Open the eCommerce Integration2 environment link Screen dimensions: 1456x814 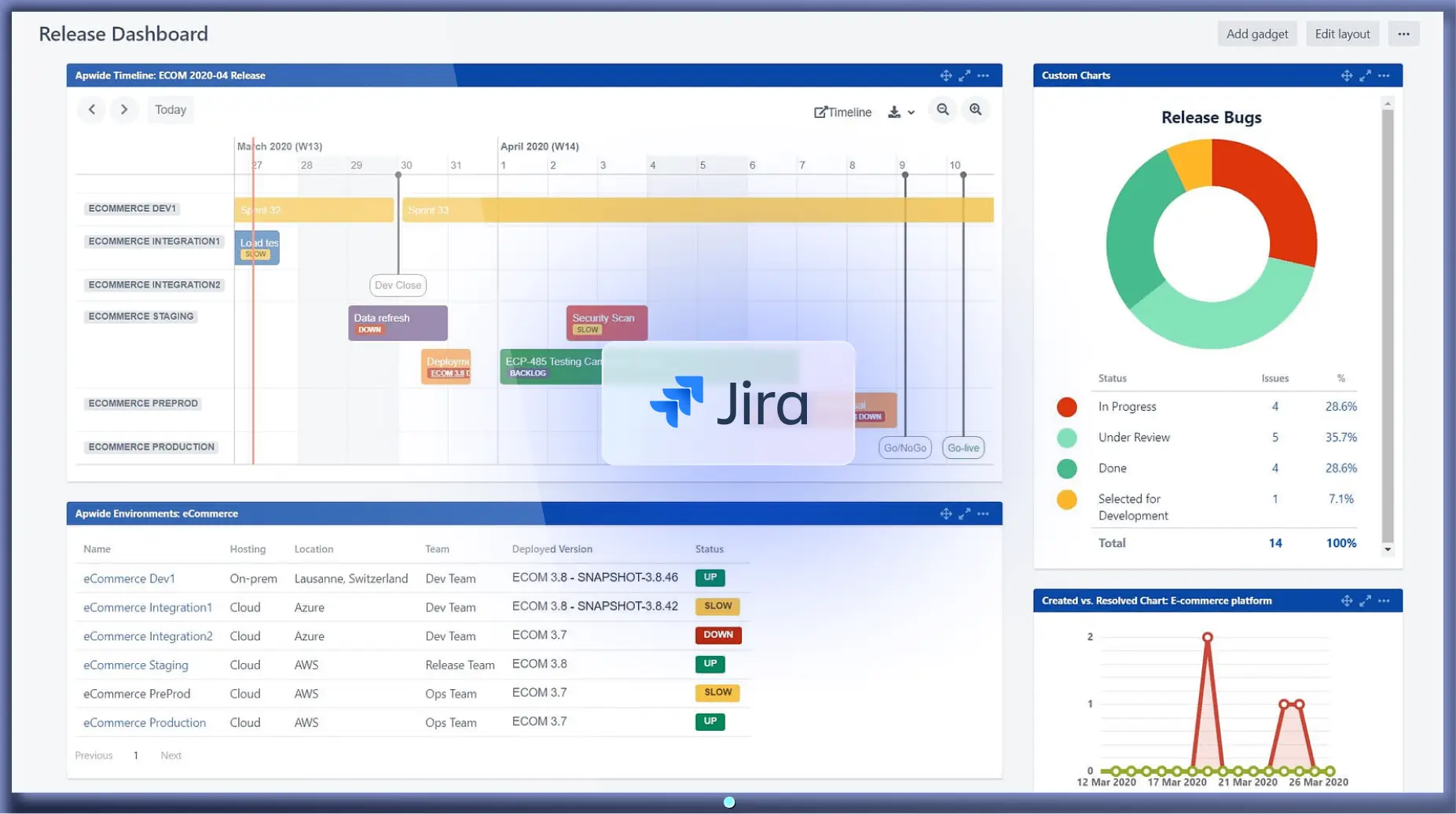click(148, 636)
